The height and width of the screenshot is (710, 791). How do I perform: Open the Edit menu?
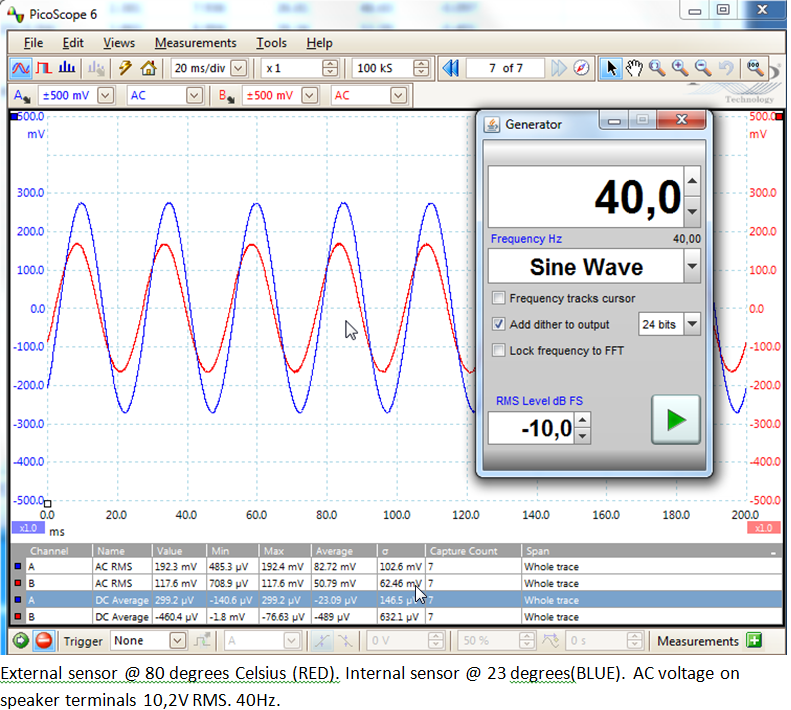pyautogui.click(x=73, y=43)
